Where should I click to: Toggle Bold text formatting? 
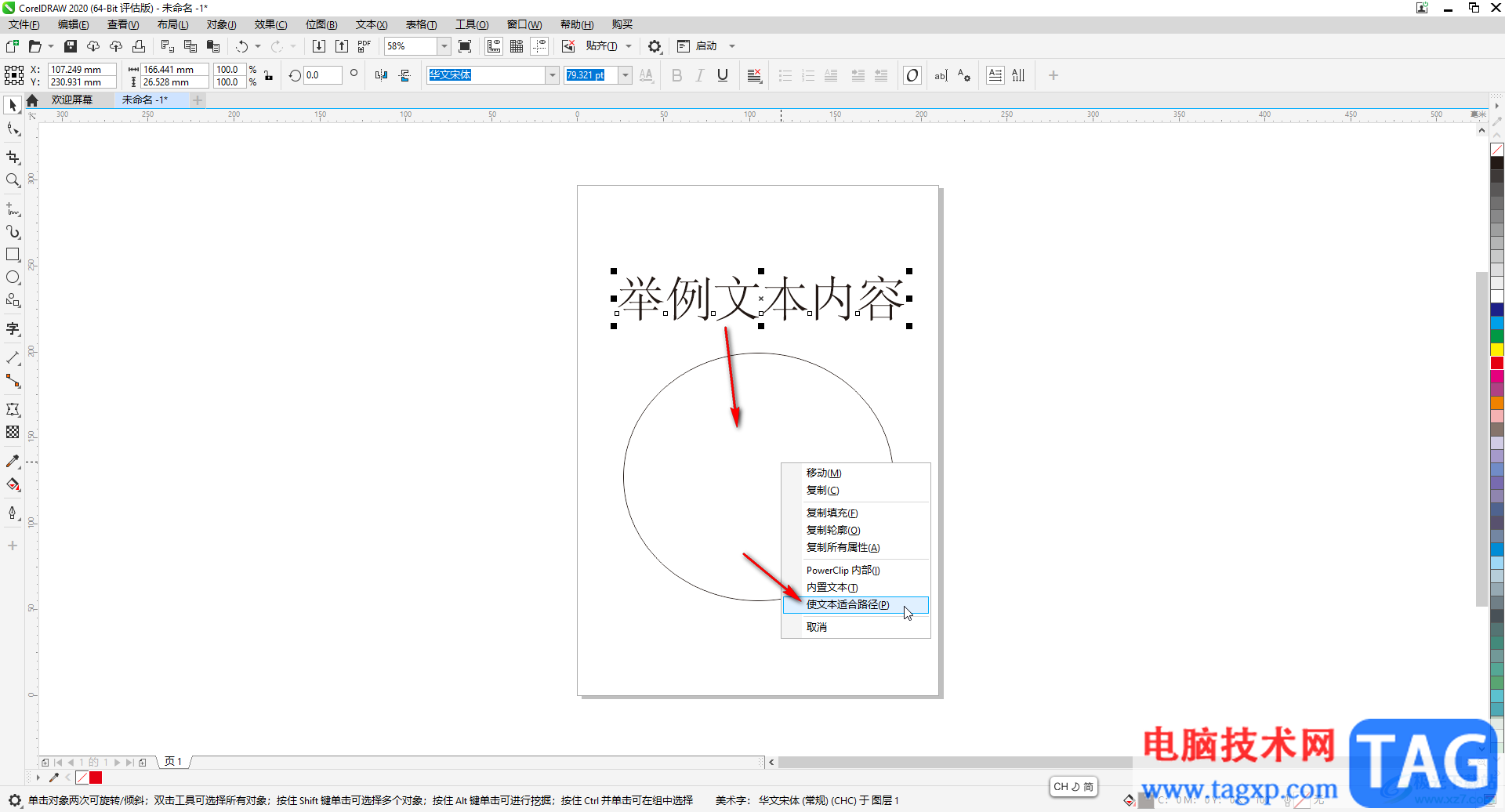(x=677, y=75)
